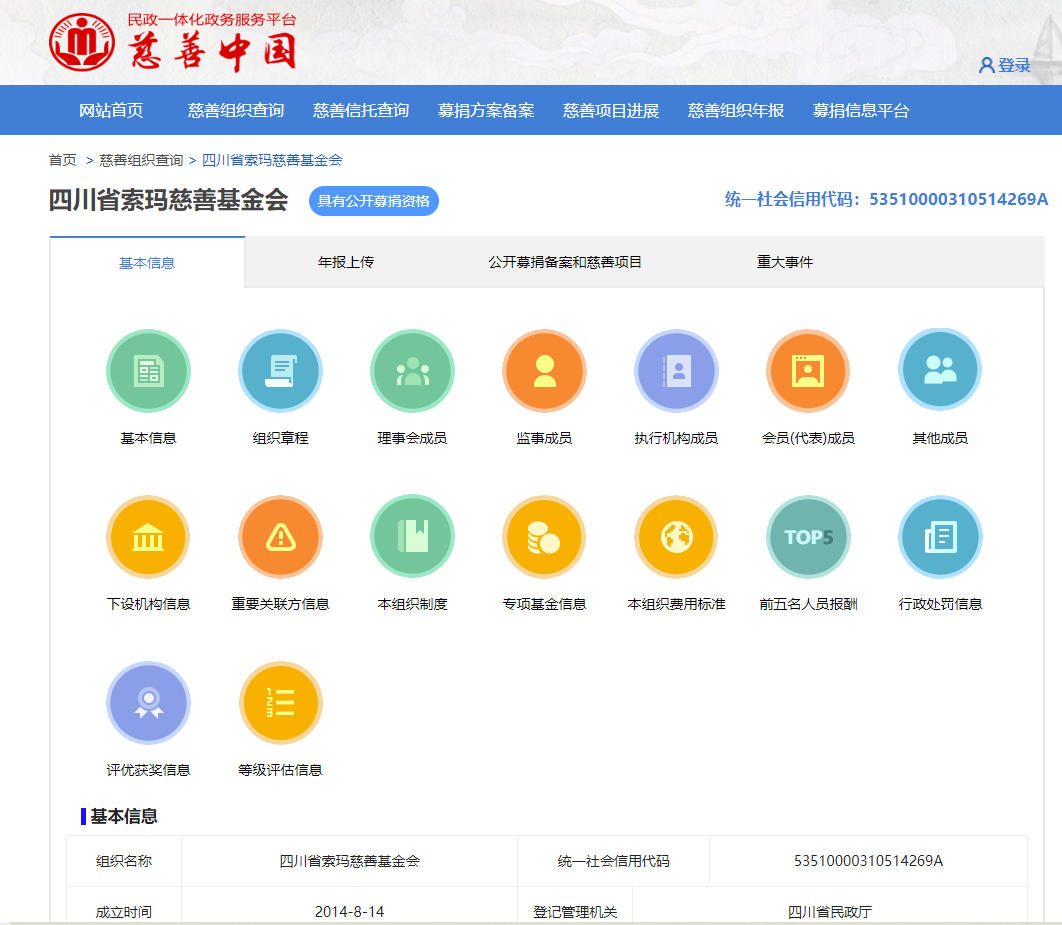Open the 行政处罚信息 document icon
Image resolution: width=1062 pixels, height=925 pixels.
coord(940,537)
